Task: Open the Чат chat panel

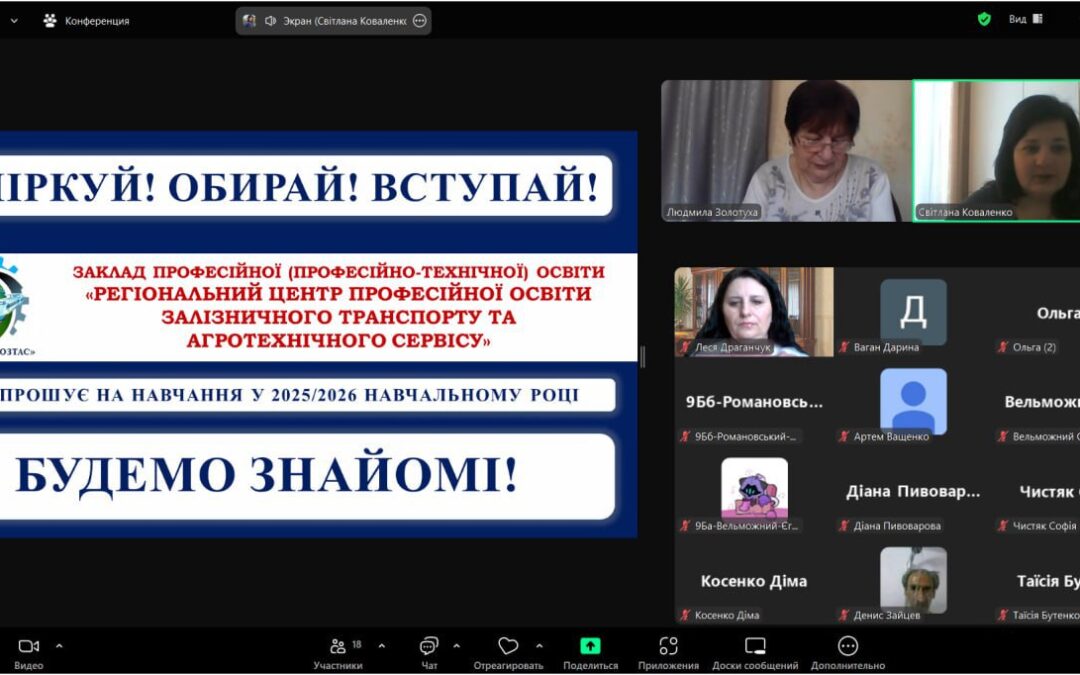Action: [x=428, y=652]
